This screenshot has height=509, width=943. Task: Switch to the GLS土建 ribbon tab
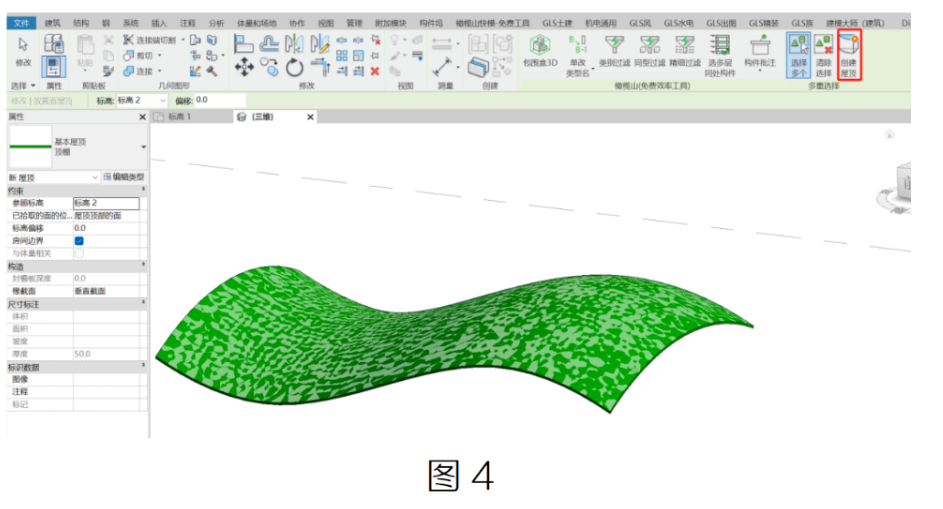click(x=558, y=23)
